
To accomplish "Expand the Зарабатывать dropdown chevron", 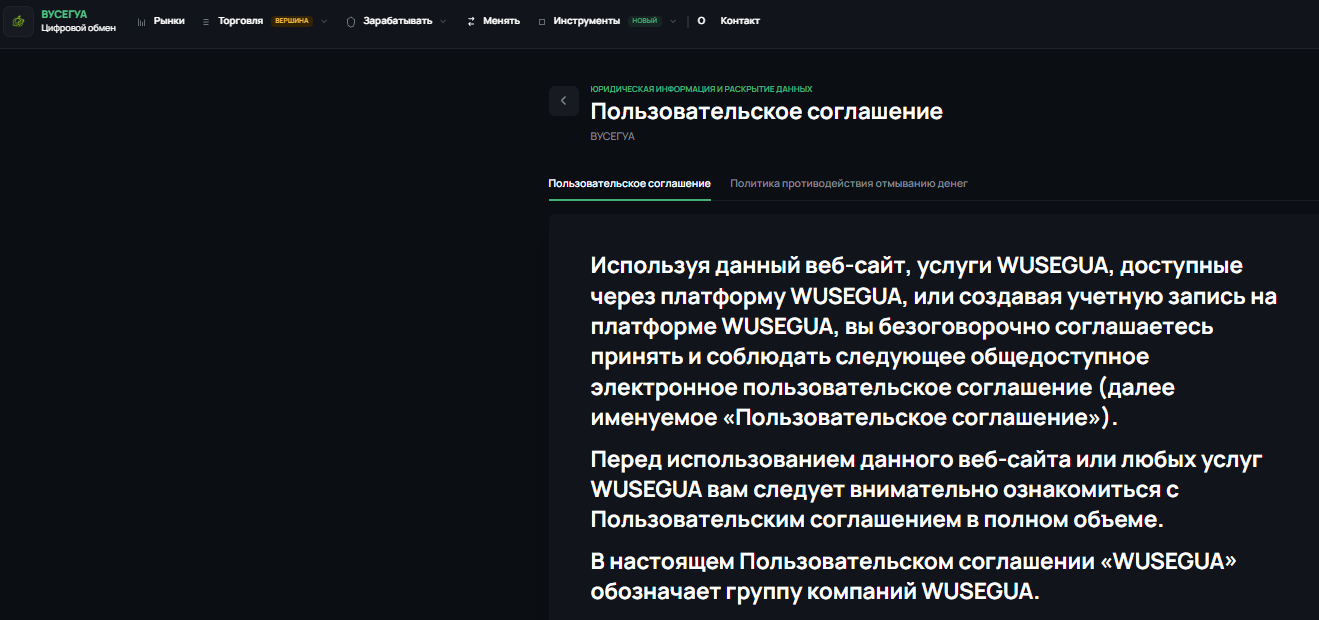I will pos(443,21).
